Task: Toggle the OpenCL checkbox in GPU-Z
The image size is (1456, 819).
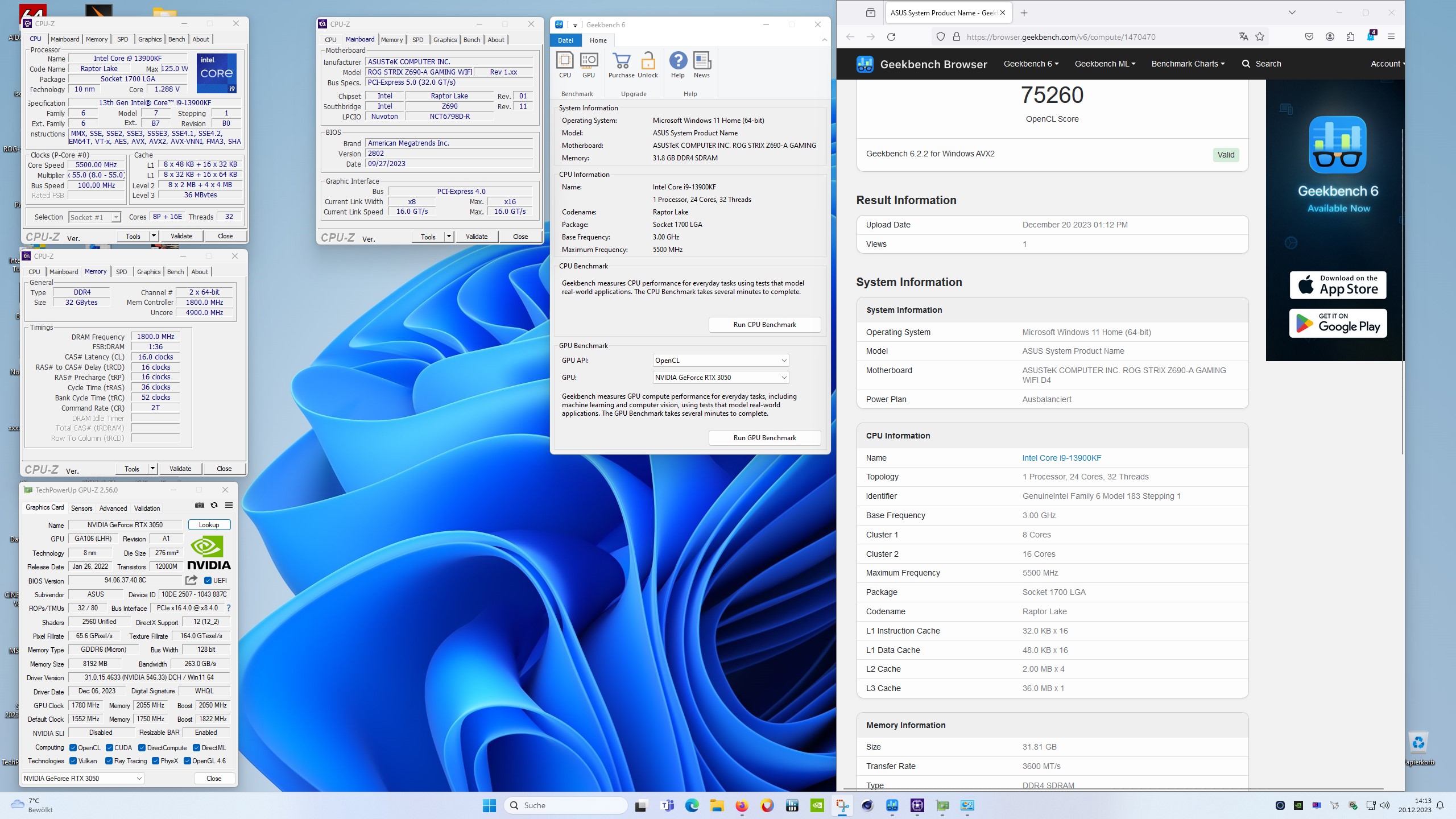Action: (73, 748)
